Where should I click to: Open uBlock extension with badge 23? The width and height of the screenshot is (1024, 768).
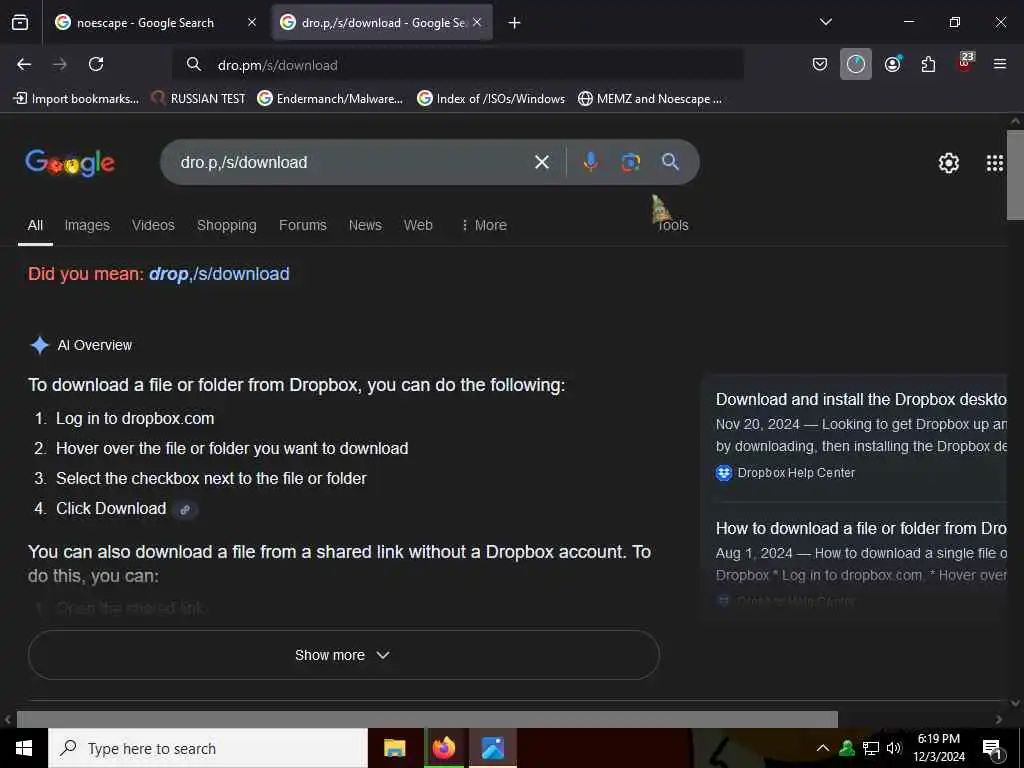click(965, 63)
